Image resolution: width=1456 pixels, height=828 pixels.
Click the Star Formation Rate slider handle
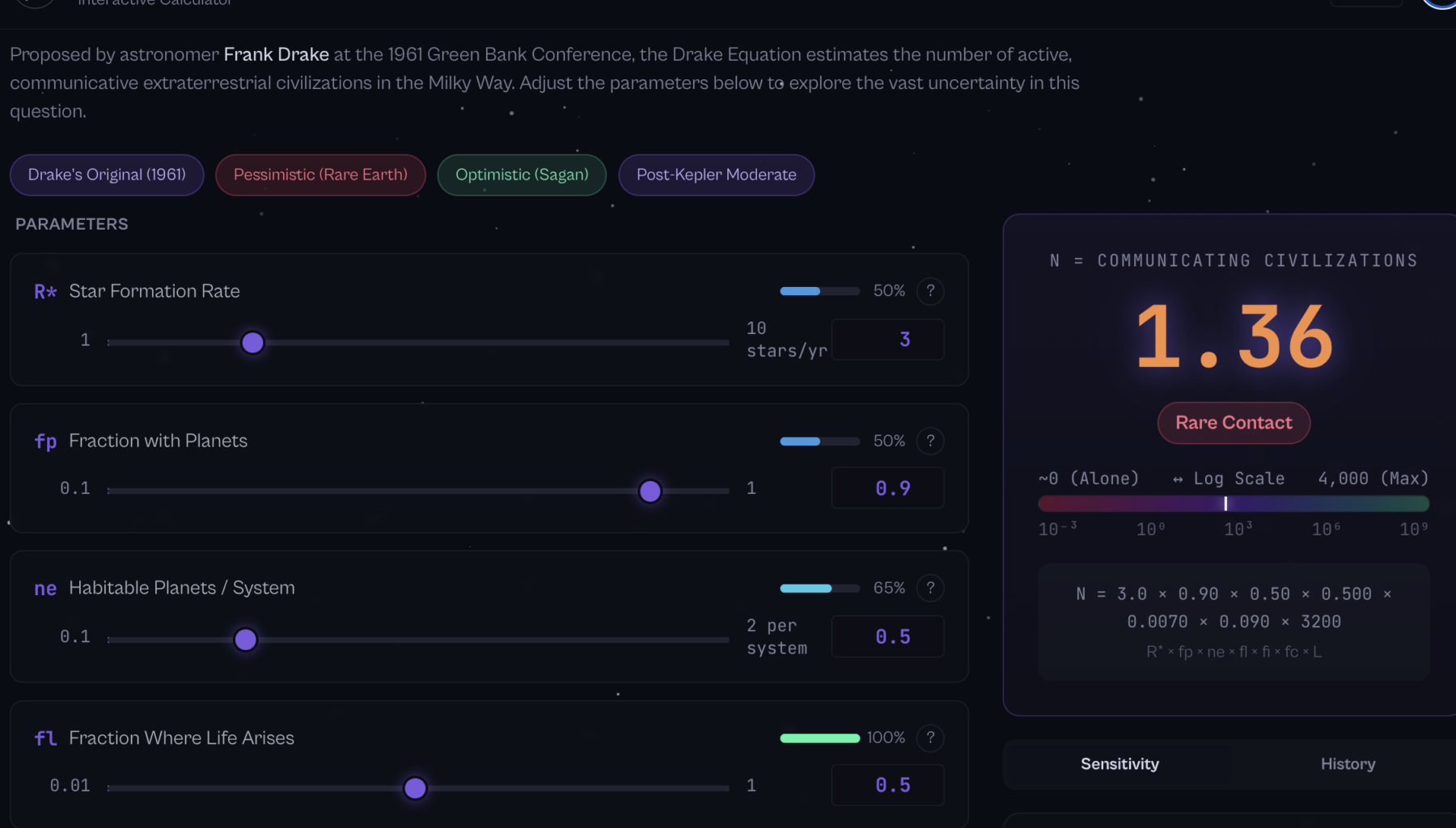tap(252, 342)
